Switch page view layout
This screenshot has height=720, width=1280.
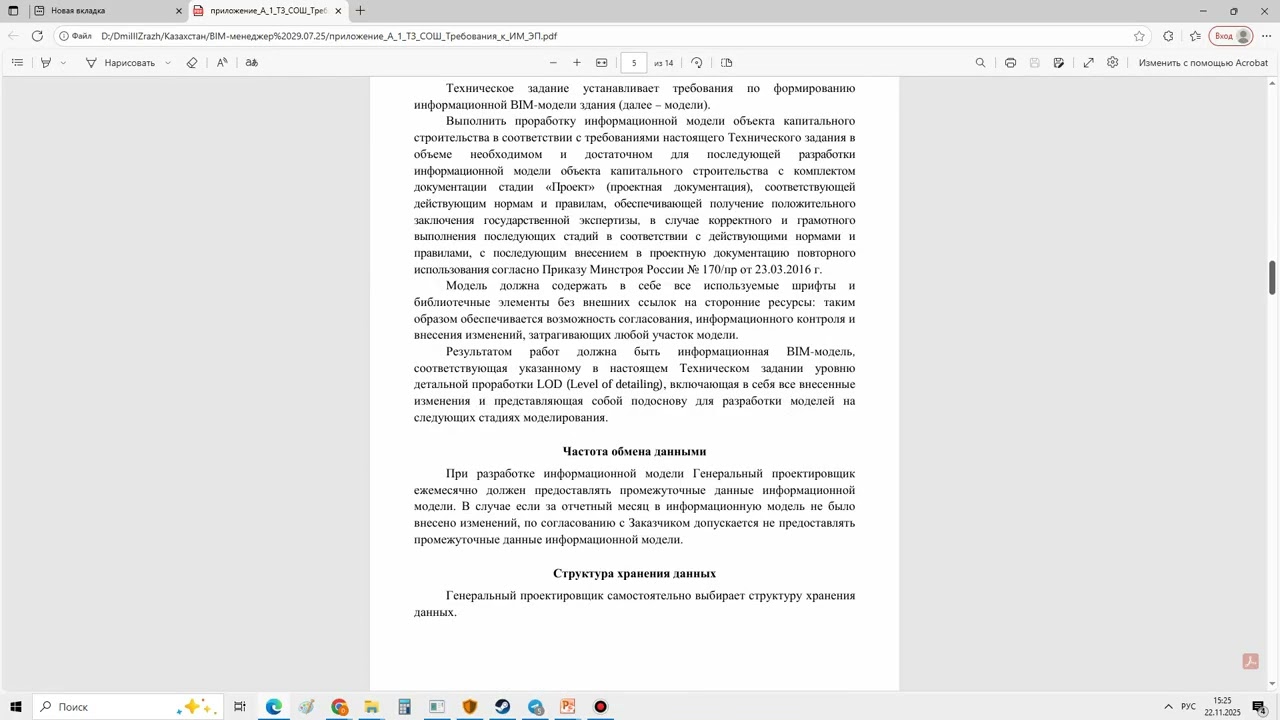(x=727, y=62)
